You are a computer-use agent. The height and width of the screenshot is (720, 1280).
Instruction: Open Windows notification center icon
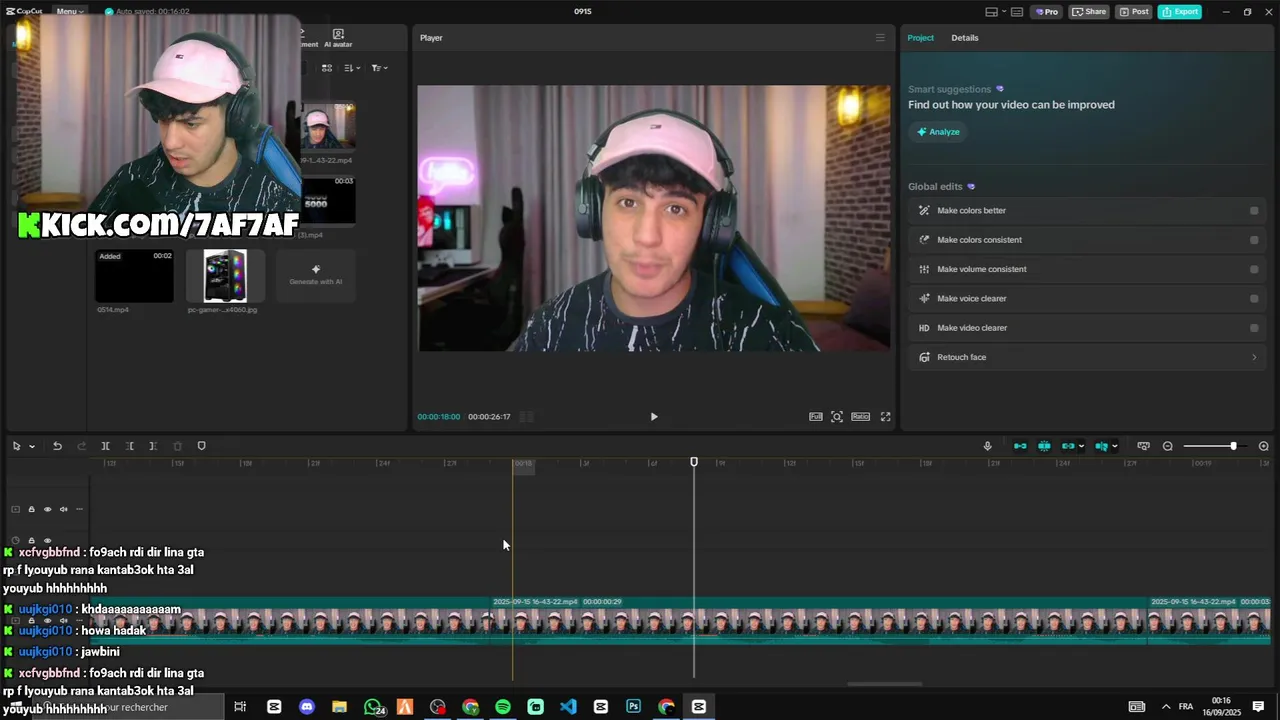(1258, 707)
